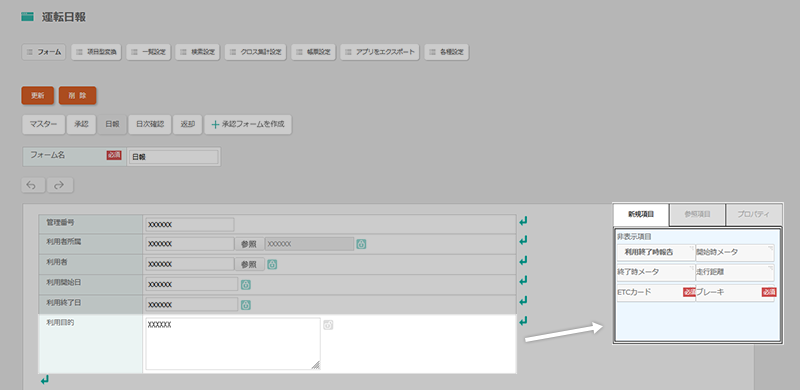The height and width of the screenshot is (390, 800).
Task: Click the orange 削除 button
Action: pyautogui.click(x=78, y=95)
